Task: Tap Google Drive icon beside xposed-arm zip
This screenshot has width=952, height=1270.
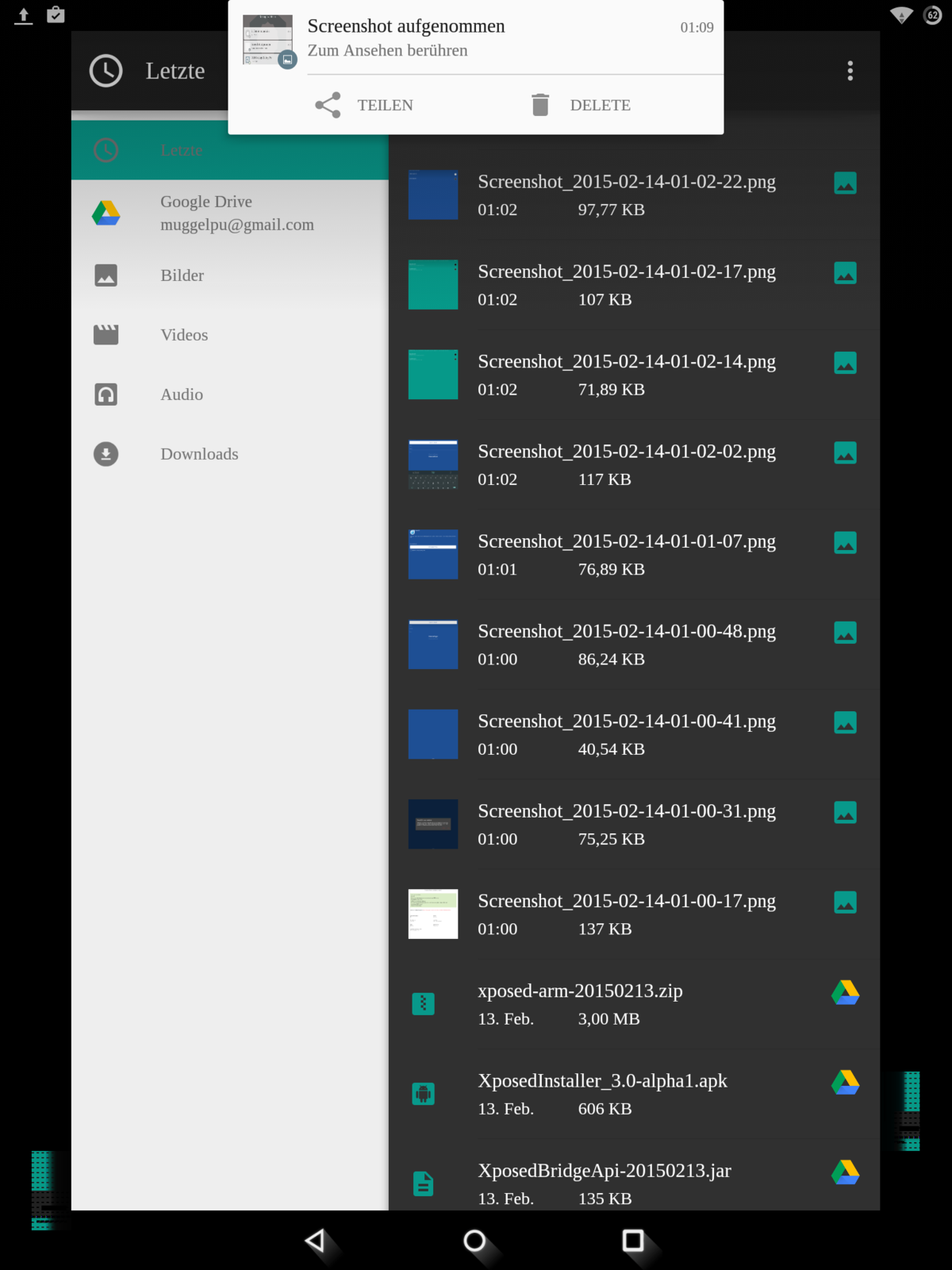Action: (x=845, y=992)
